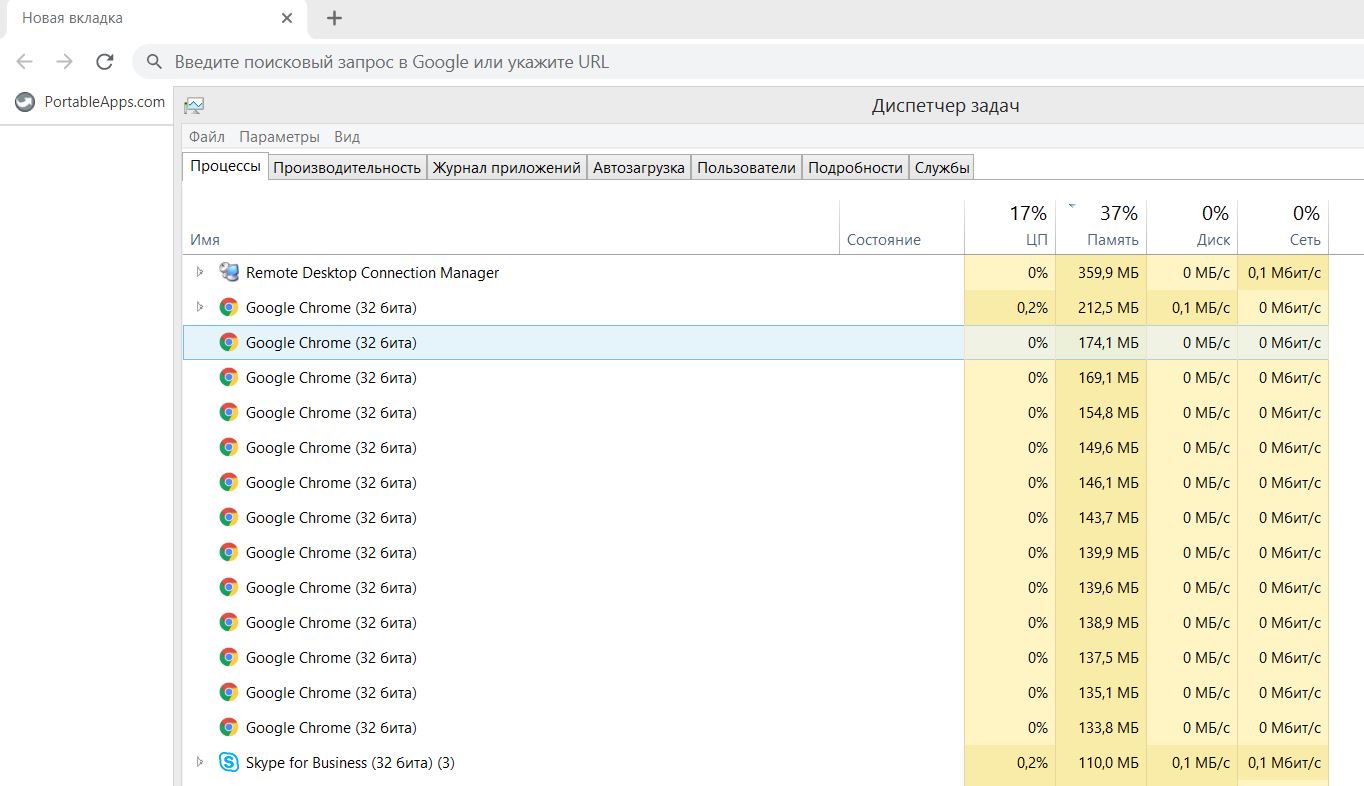Focus the Google search and URL address bar

(x=748, y=62)
